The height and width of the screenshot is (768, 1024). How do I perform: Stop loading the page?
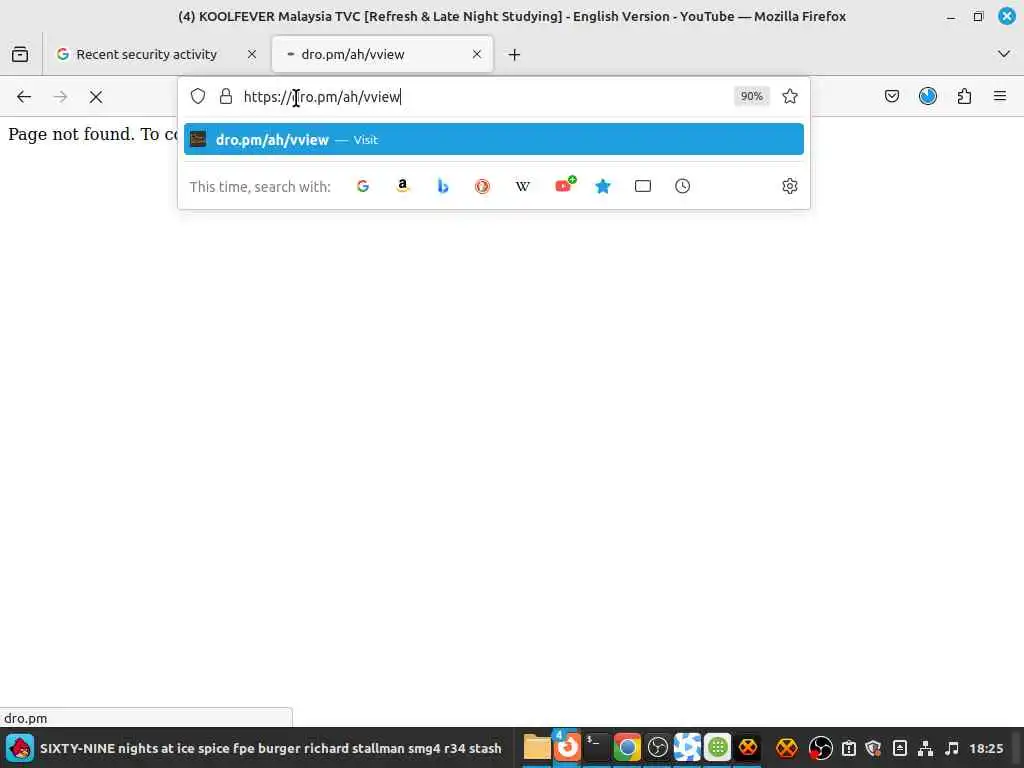click(96, 97)
